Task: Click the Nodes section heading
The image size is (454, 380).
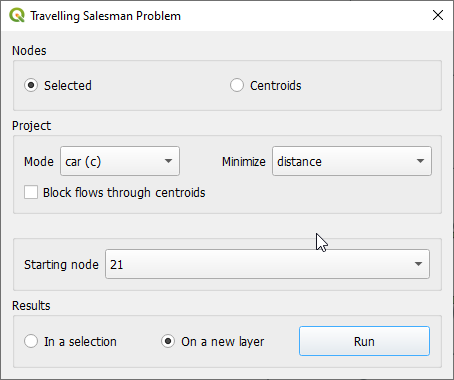Action: tap(29, 51)
